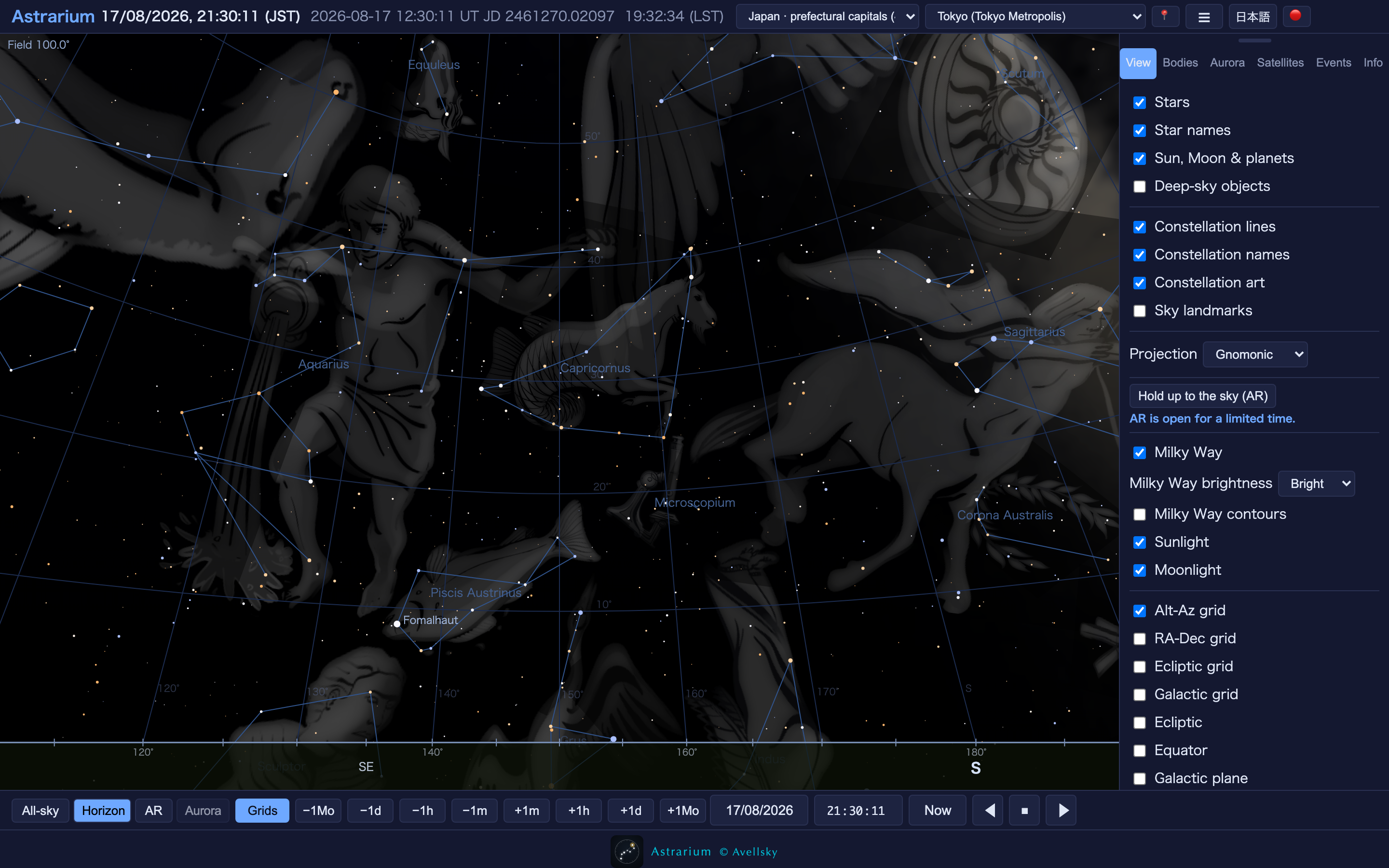Screen dimensions: 1389x868
Task: Enable Sky landmarks checkbox
Action: pyautogui.click(x=1139, y=311)
